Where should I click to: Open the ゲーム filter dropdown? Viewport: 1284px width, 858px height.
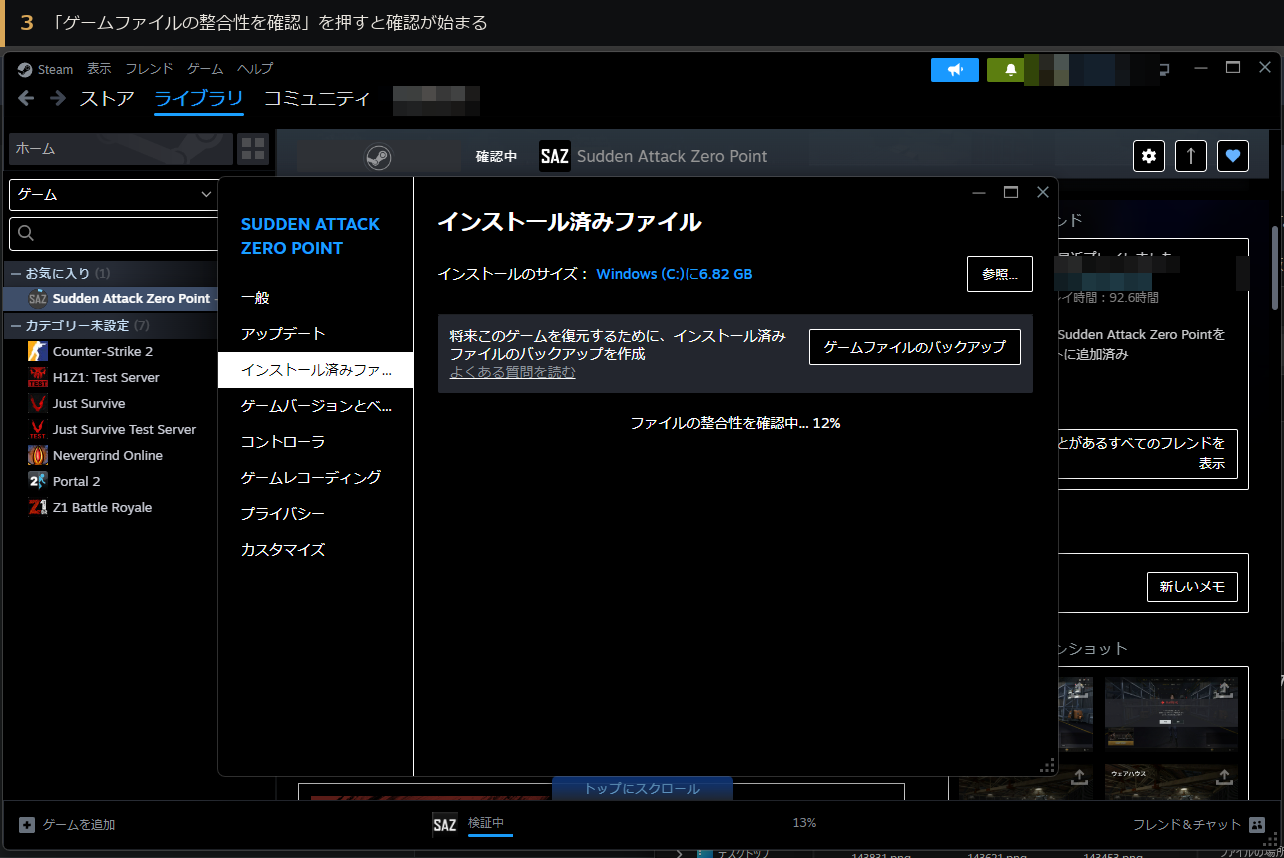(114, 194)
